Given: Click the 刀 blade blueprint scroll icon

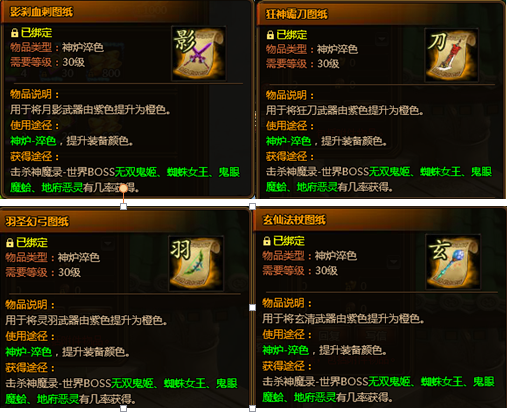Looking at the screenshot, I should click(x=451, y=55).
